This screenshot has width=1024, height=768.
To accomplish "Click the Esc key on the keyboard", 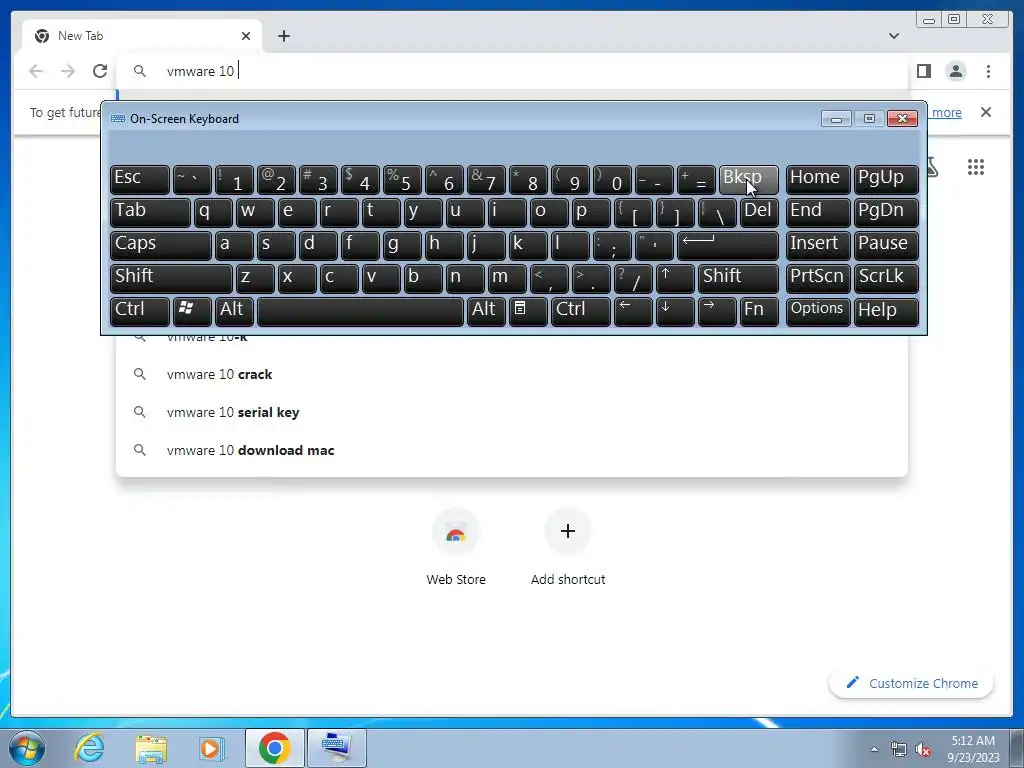I will click(140, 179).
